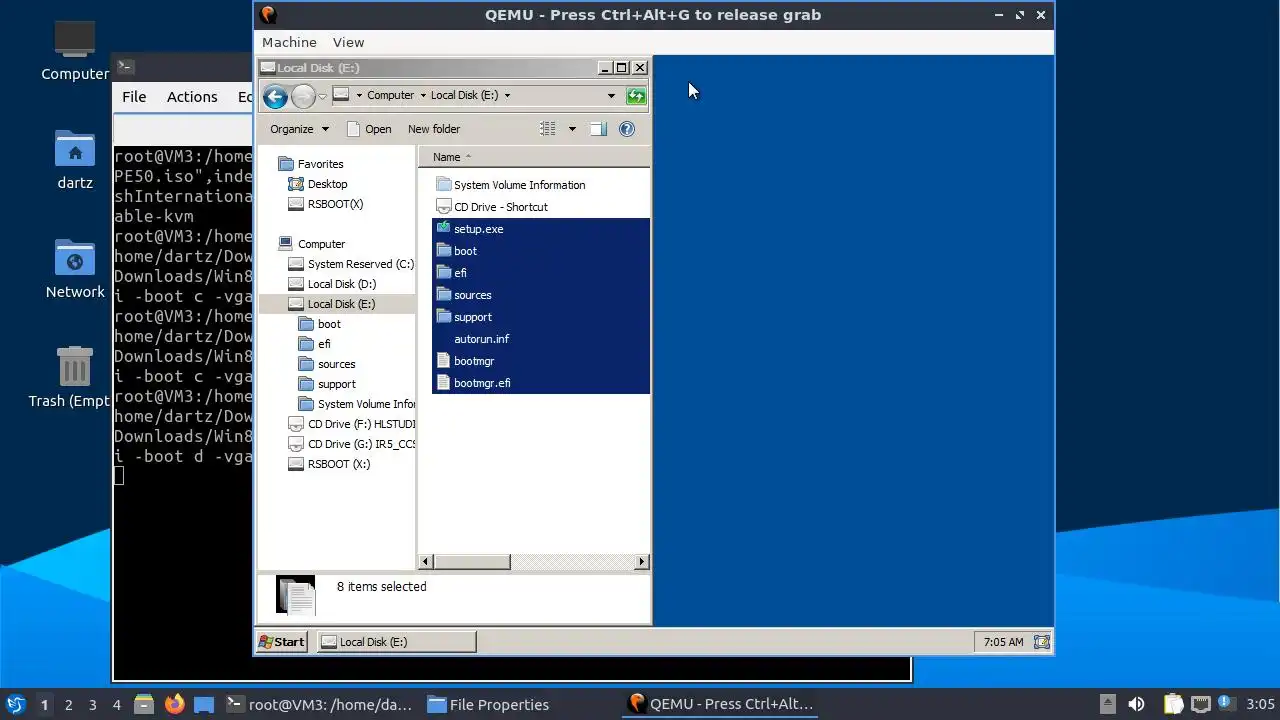Switch to workspace 2 in pager

click(x=68, y=705)
